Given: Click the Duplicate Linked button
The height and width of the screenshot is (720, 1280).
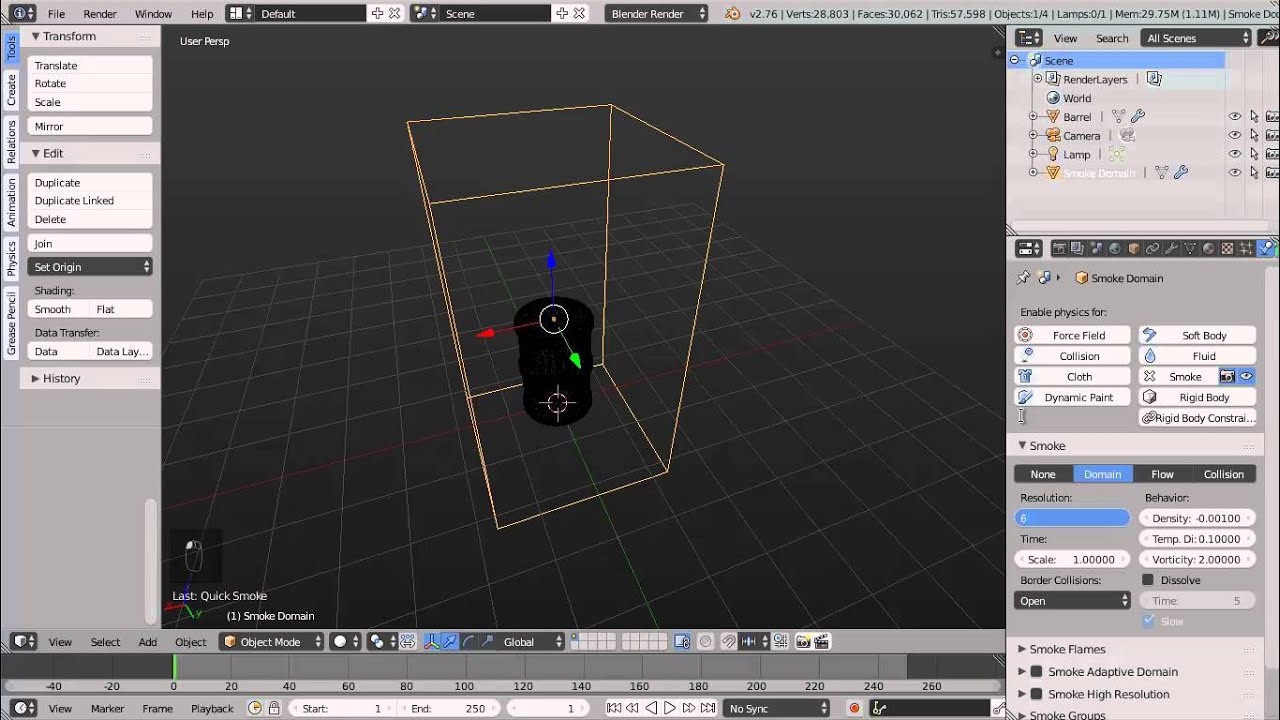Looking at the screenshot, I should coord(90,201).
